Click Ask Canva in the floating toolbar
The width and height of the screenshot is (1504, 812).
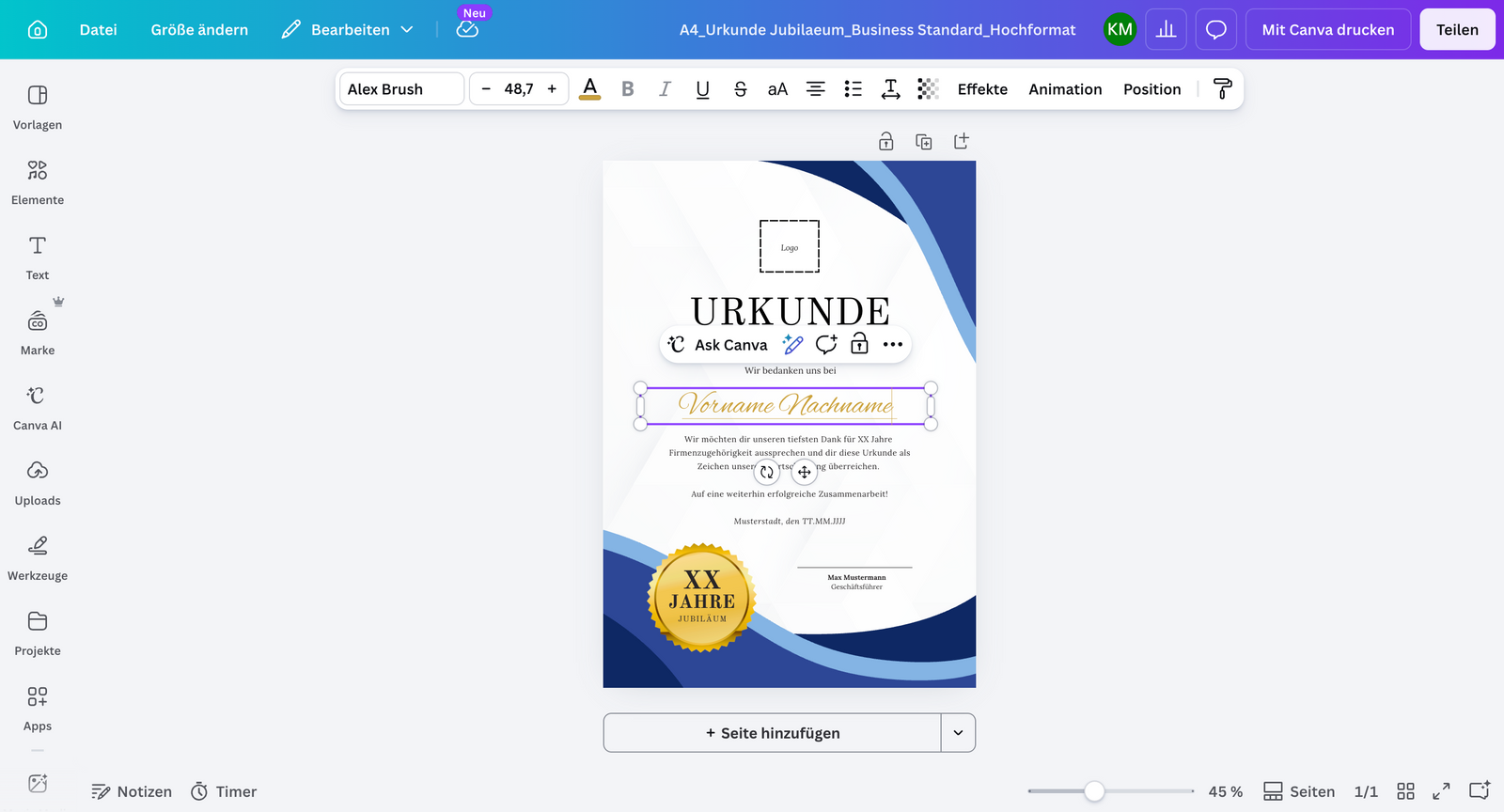(718, 345)
